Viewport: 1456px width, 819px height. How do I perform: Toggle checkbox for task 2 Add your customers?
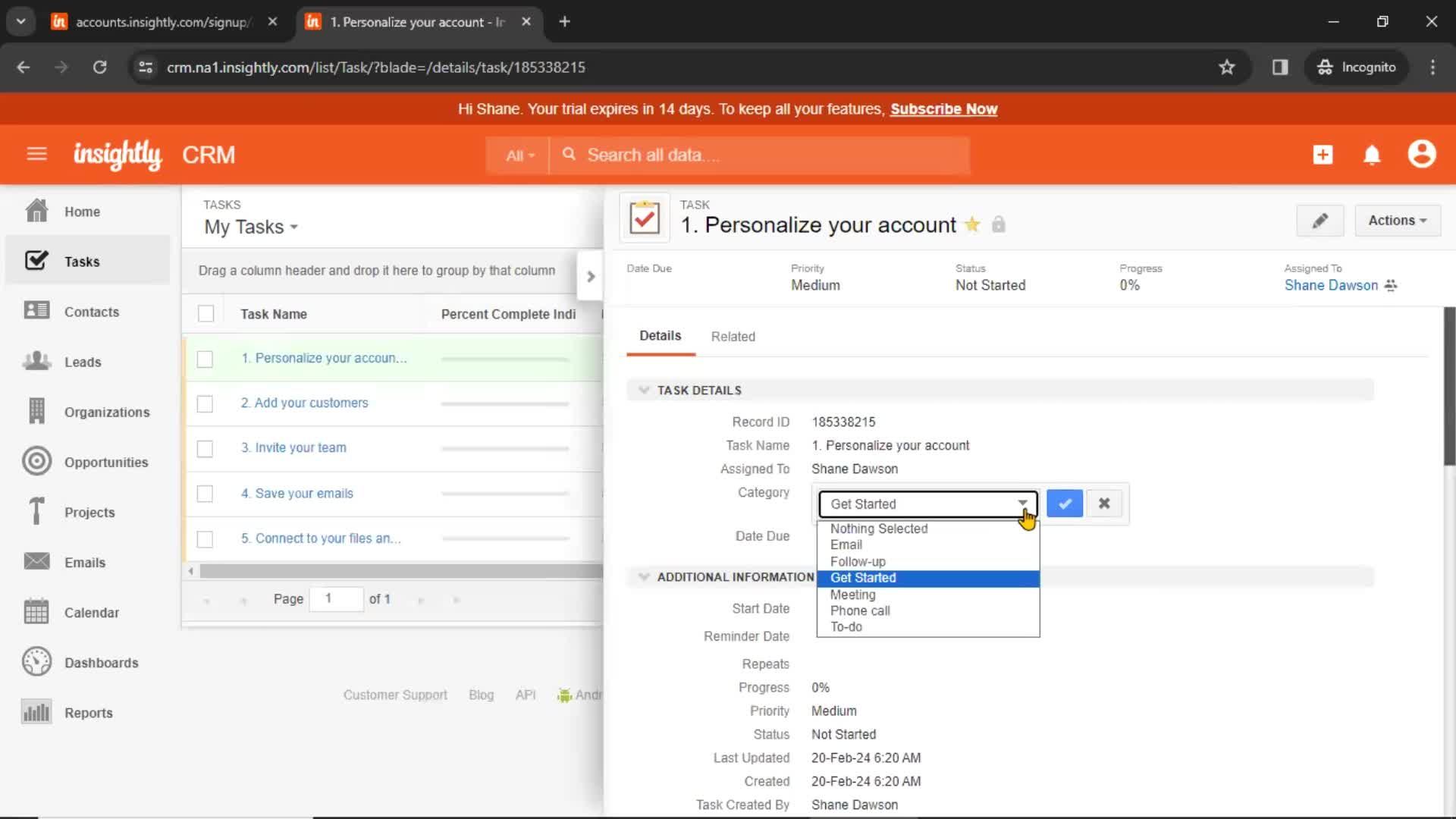pos(206,403)
